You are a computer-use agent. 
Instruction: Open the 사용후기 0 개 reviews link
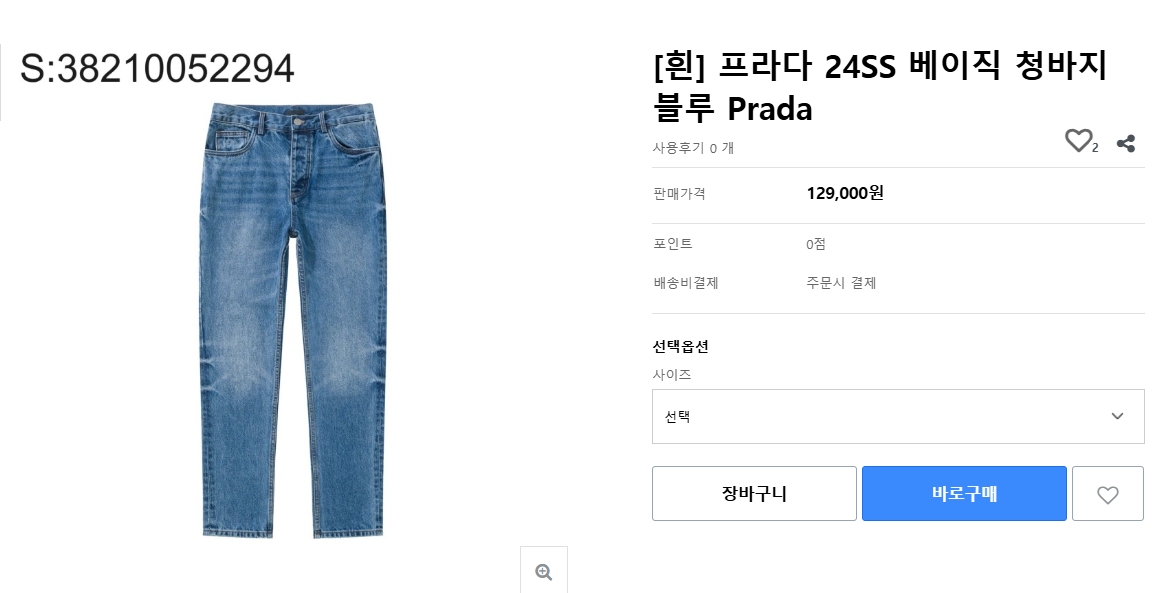point(693,148)
